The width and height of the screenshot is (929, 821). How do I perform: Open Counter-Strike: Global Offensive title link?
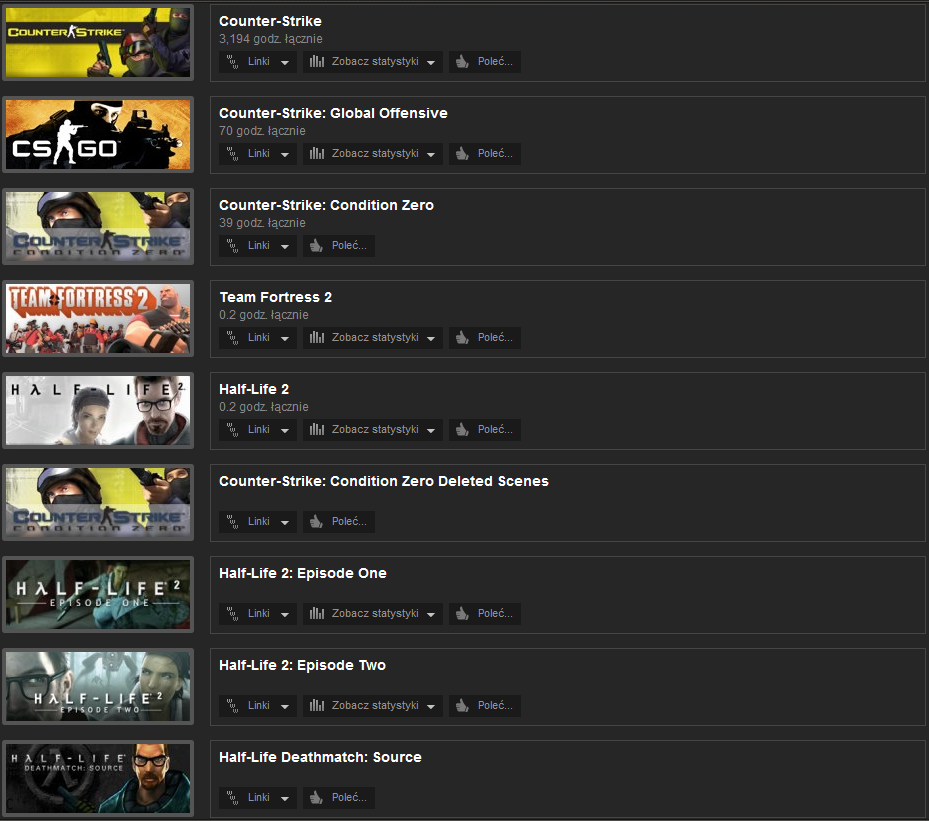(333, 113)
